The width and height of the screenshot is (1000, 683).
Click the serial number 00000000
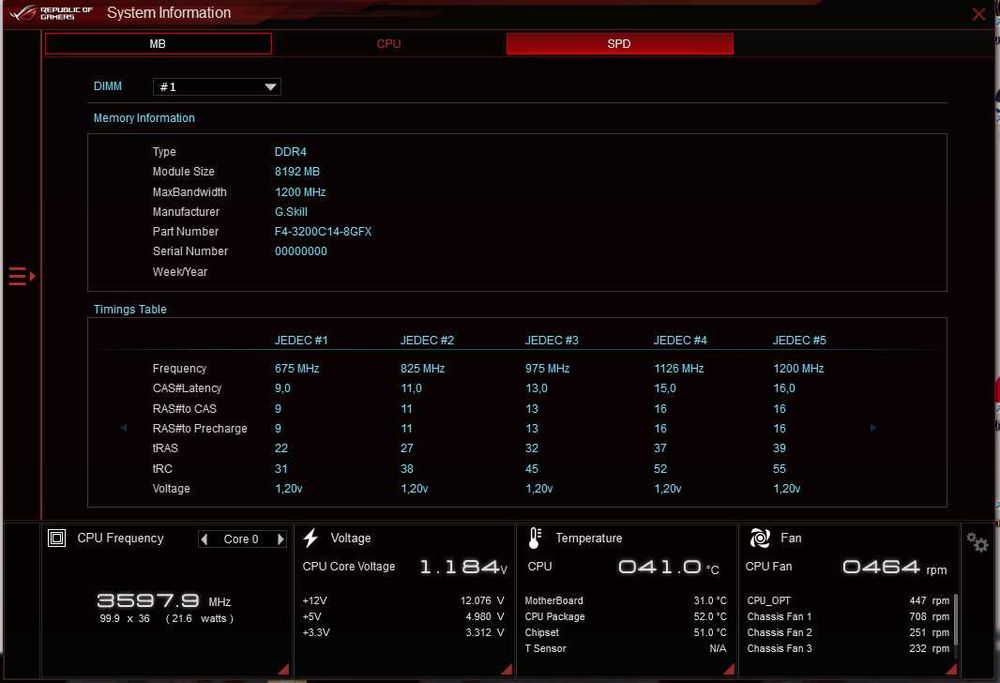point(301,251)
